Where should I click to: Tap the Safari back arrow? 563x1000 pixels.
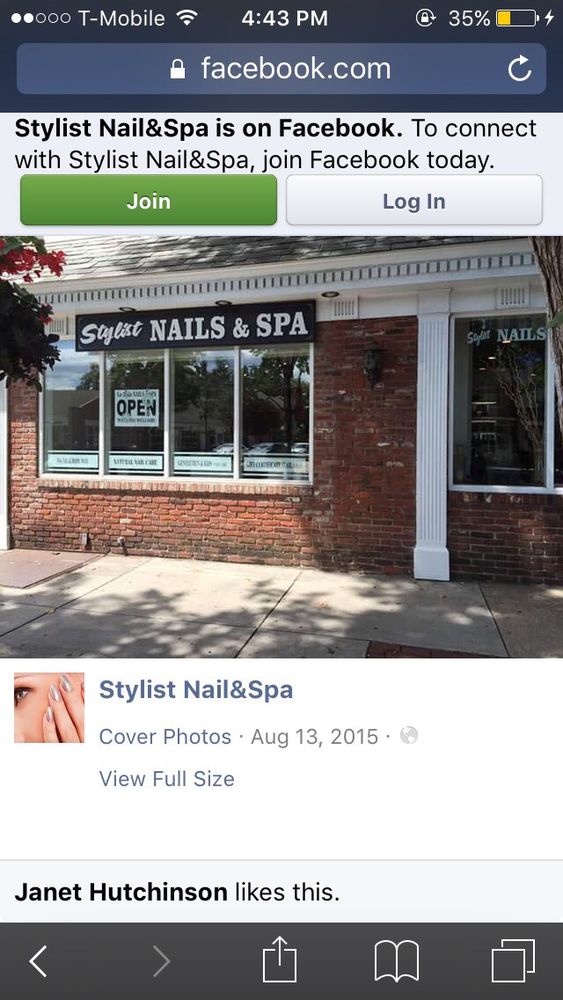point(38,961)
